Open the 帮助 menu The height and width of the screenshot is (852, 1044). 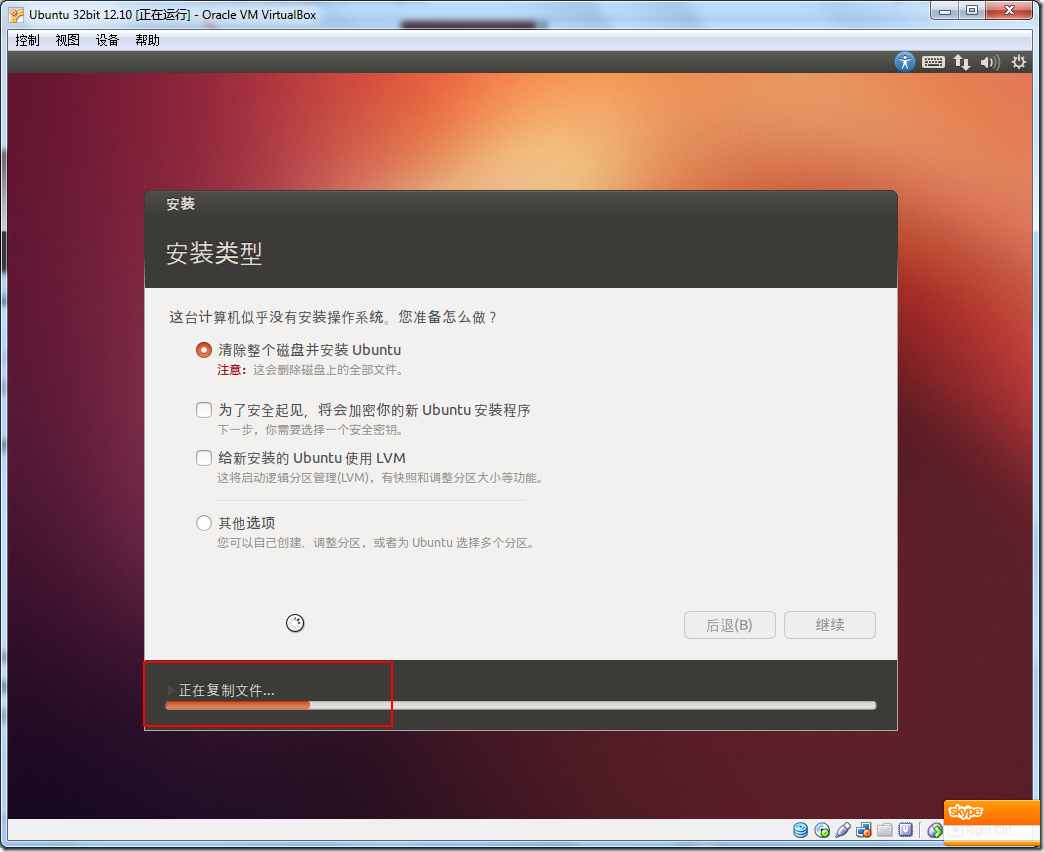tap(147, 40)
